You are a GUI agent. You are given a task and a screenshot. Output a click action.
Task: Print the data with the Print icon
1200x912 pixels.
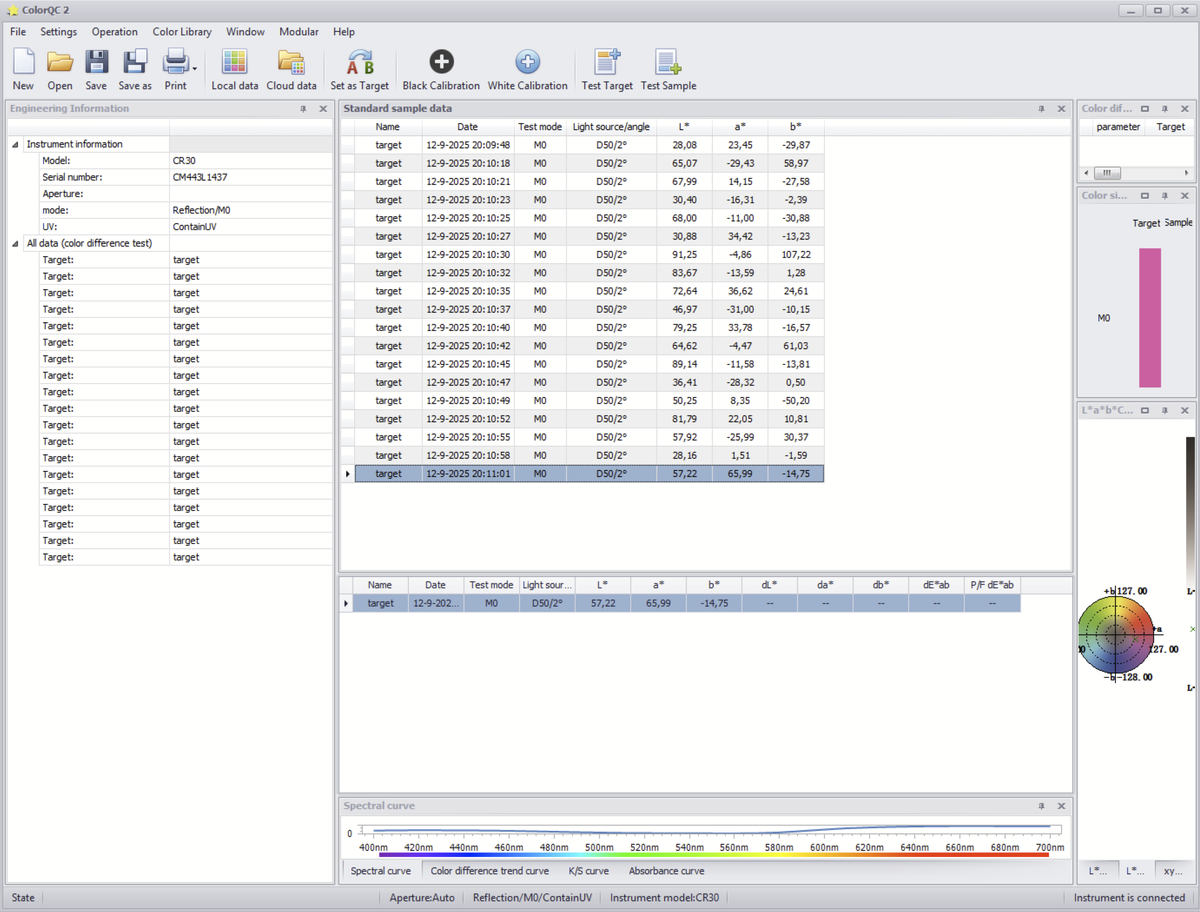click(175, 70)
